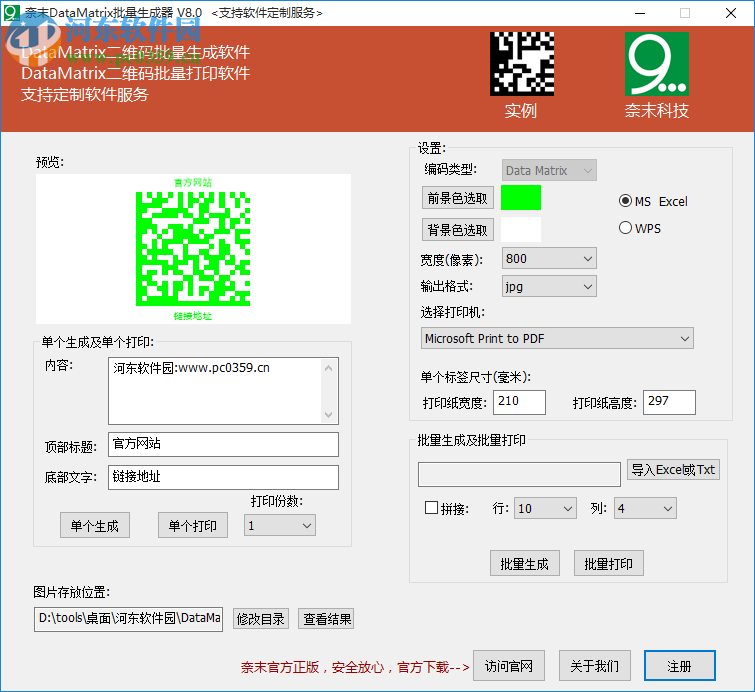Open the 输出格式 jpg dropdown

[549, 287]
